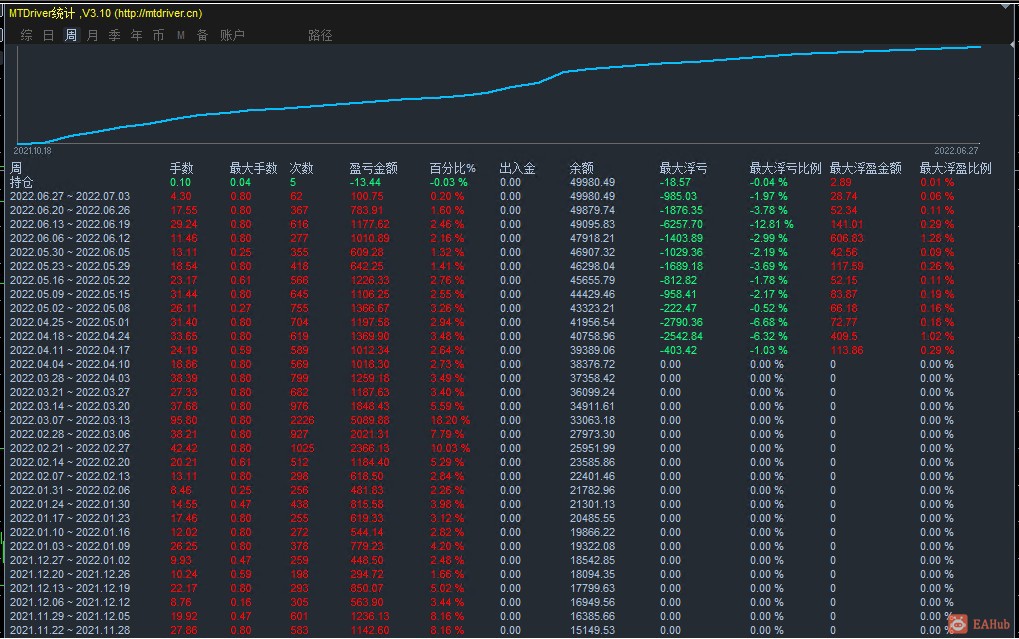Screen dimensions: 1019x639
Task: Click the 手数 column header
Action: click(x=181, y=168)
